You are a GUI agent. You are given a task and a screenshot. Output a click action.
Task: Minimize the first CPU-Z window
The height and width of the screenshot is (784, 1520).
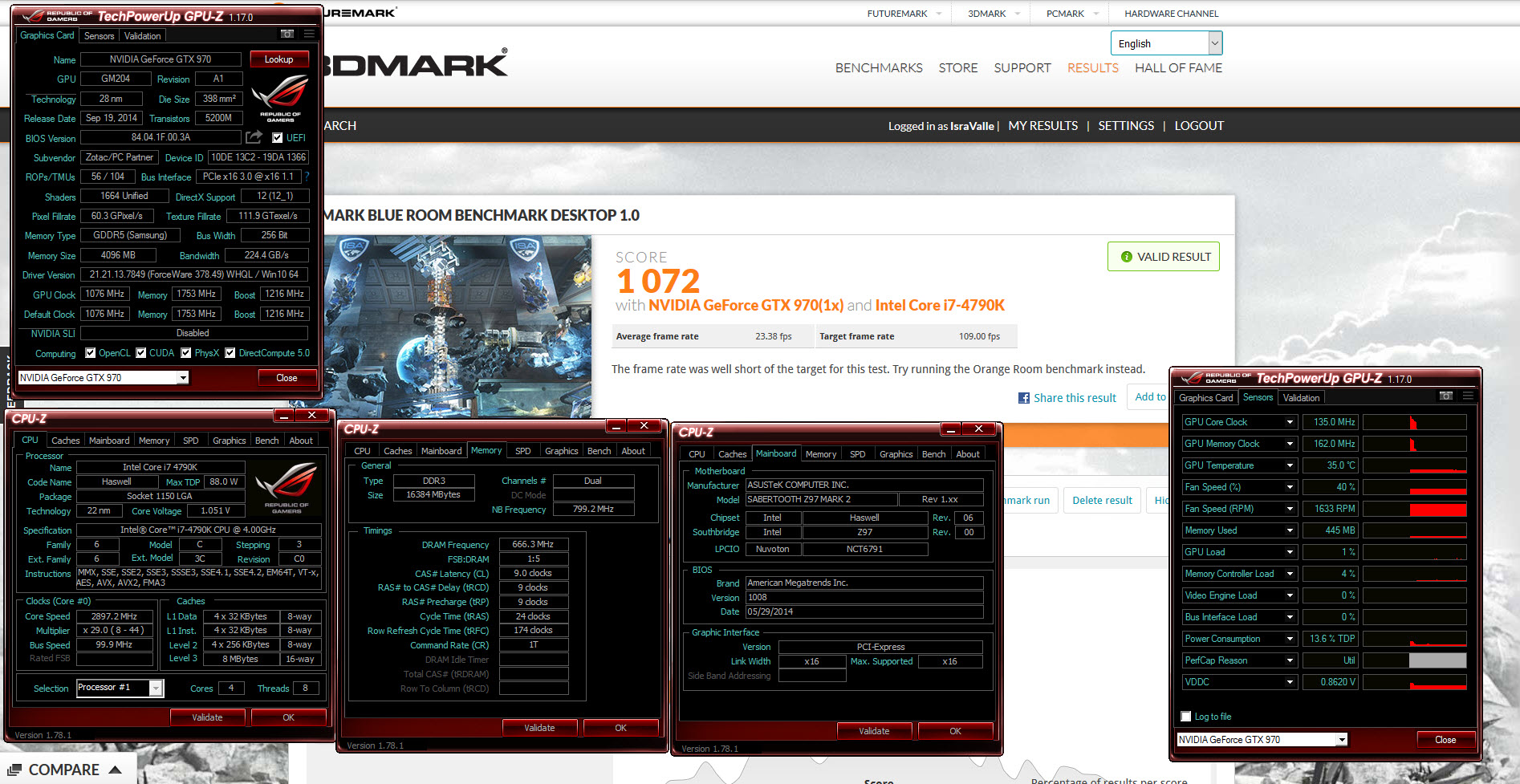click(284, 415)
